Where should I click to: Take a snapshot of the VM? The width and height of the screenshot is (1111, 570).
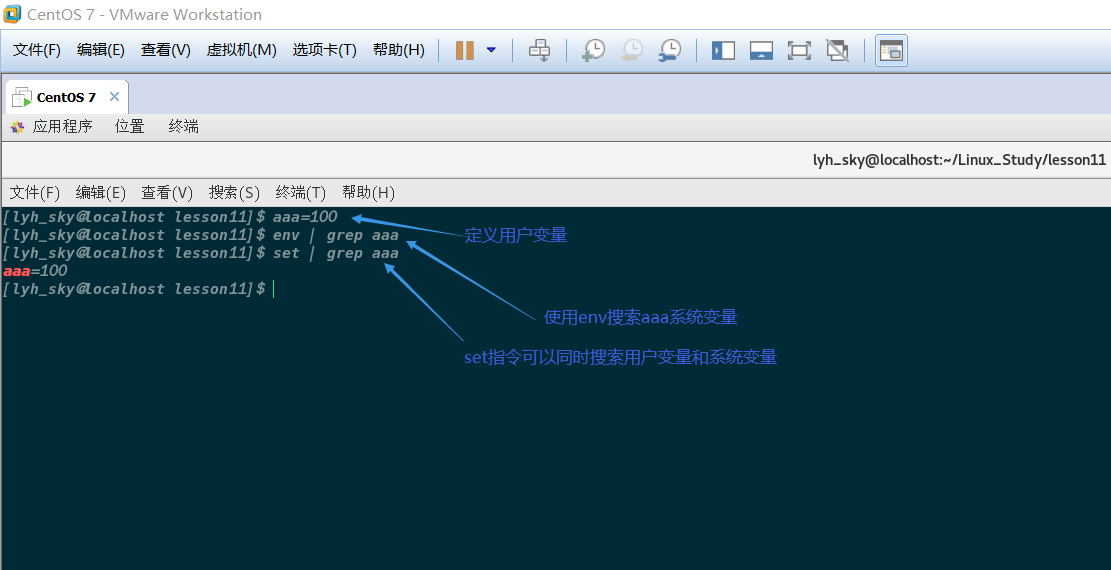[593, 50]
